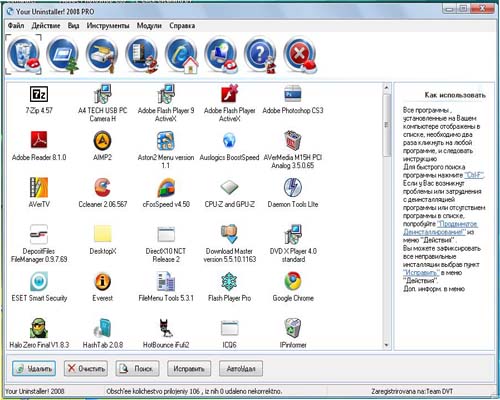Select the AIMP2 program icon

(102, 140)
